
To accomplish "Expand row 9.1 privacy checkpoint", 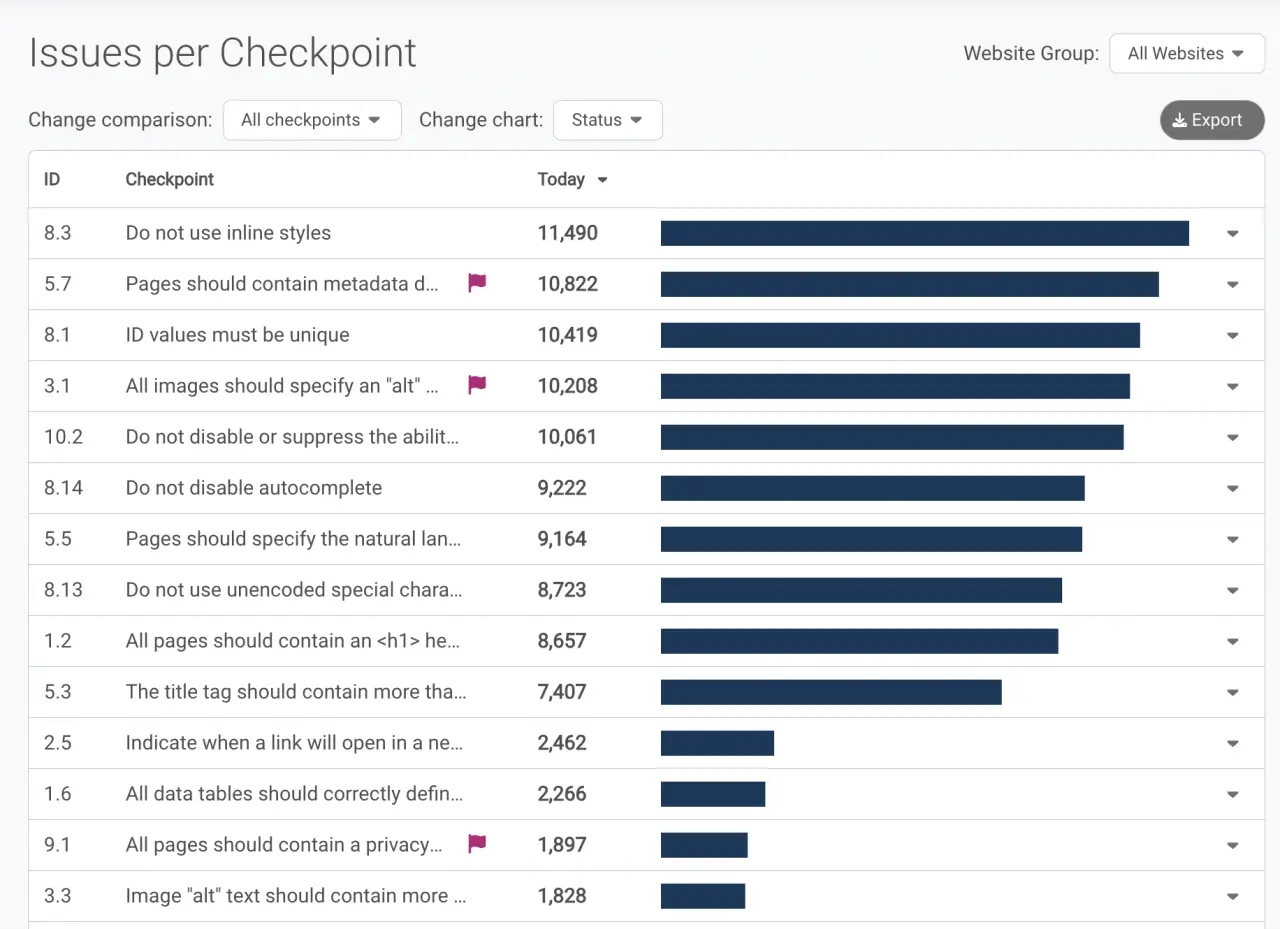I will (x=1232, y=845).
